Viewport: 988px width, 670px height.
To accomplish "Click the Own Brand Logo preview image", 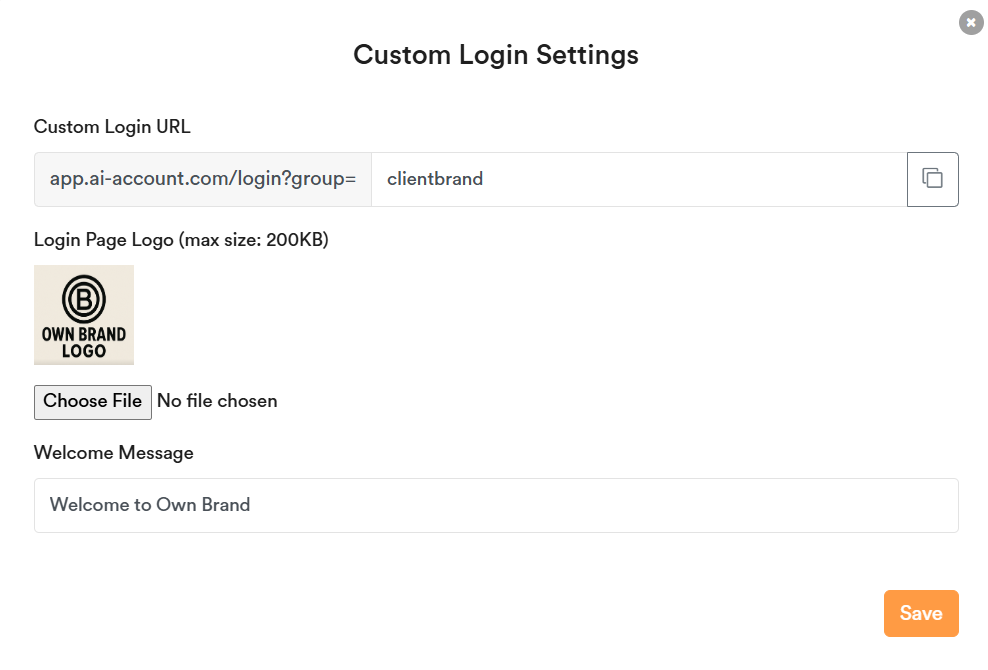I will pyautogui.click(x=84, y=314).
